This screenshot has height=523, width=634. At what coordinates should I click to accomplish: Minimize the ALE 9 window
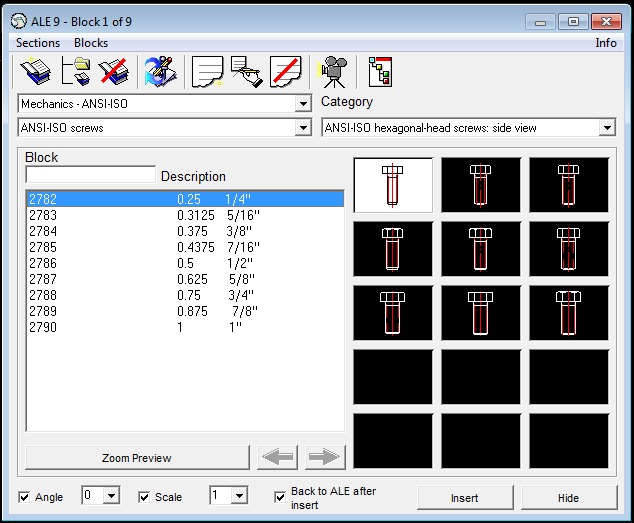pos(540,22)
